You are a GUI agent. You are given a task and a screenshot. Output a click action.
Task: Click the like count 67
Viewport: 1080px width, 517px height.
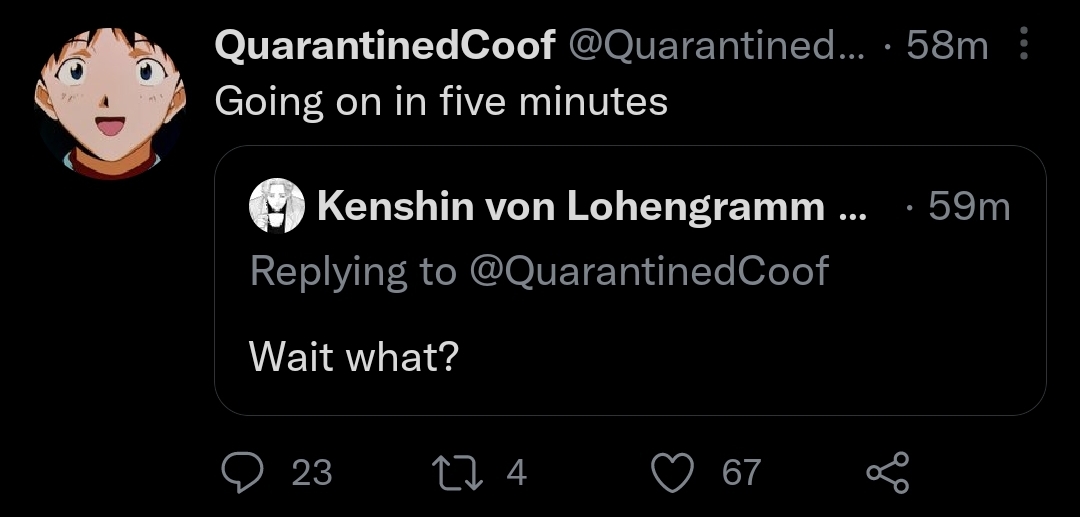[x=741, y=474]
